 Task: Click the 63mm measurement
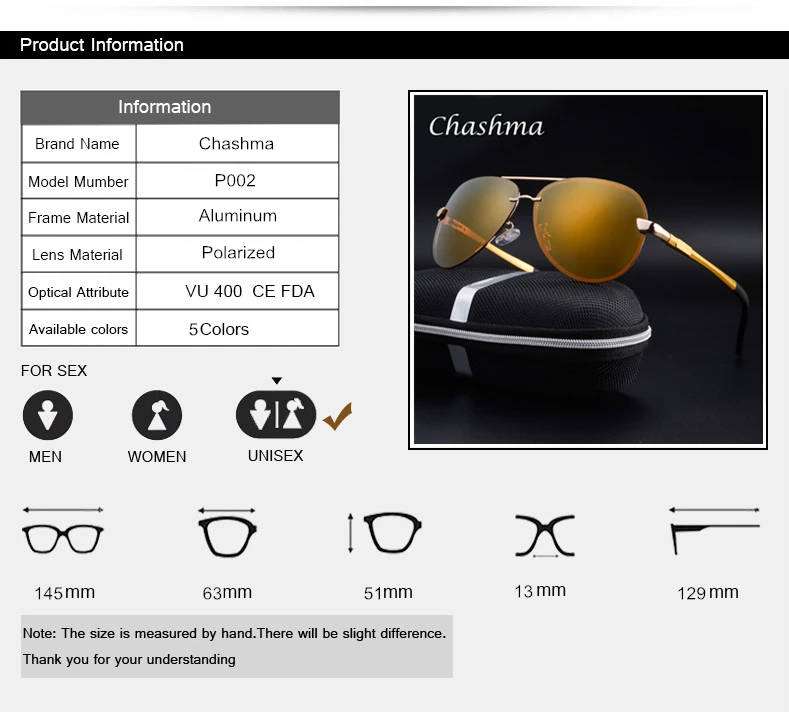(x=227, y=593)
